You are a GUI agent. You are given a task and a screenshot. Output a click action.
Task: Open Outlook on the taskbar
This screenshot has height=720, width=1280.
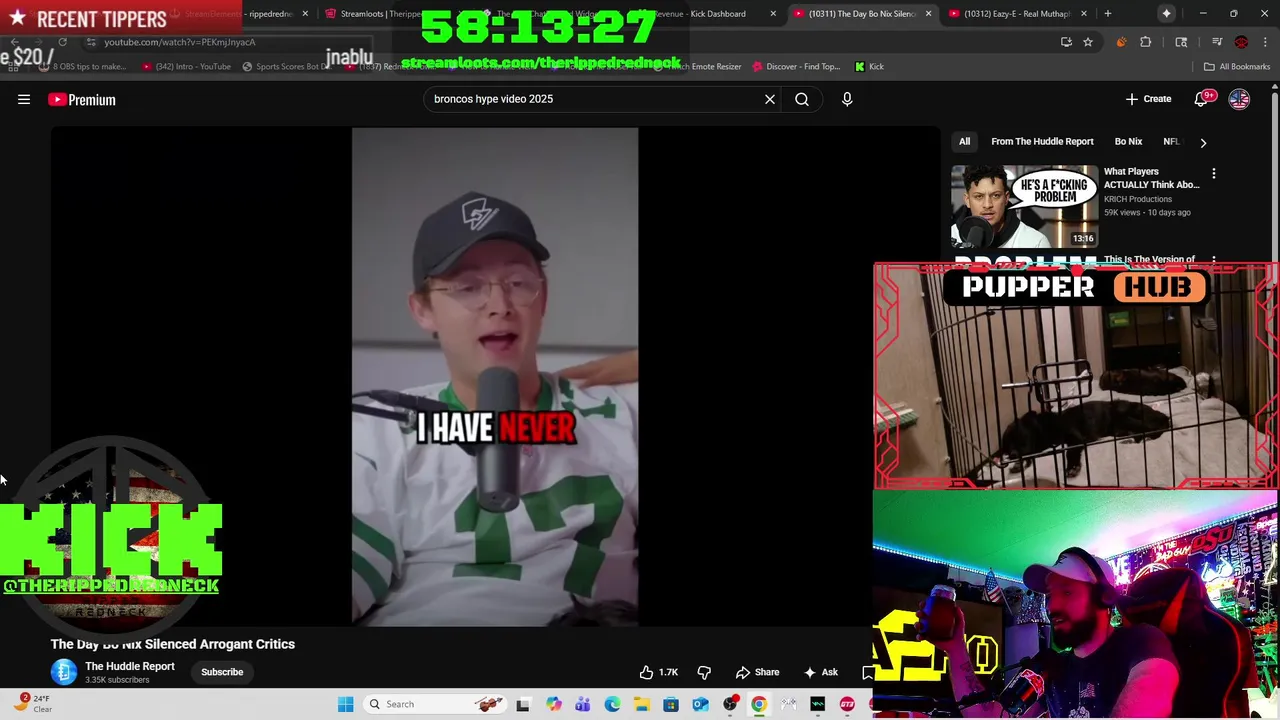point(701,704)
